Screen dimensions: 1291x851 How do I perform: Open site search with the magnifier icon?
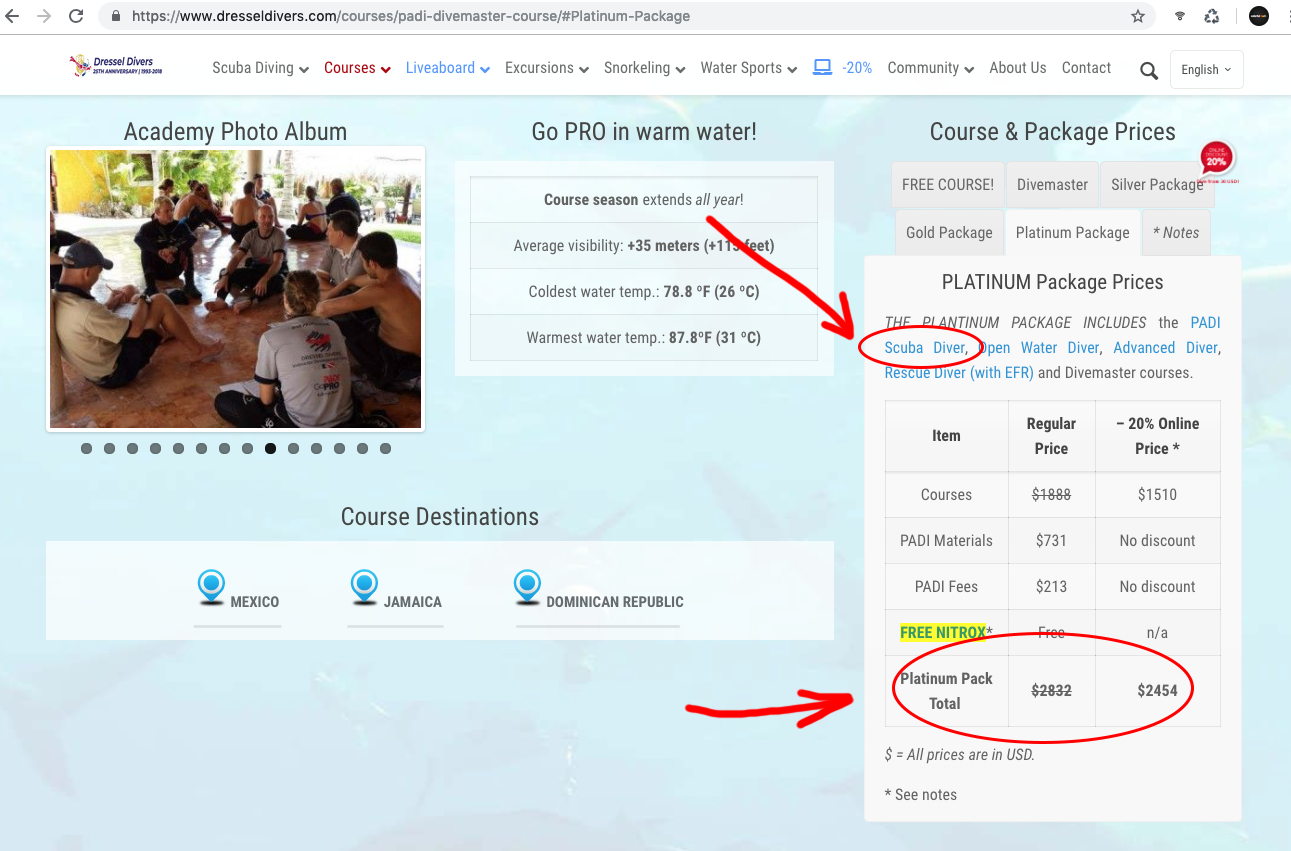pos(1149,70)
